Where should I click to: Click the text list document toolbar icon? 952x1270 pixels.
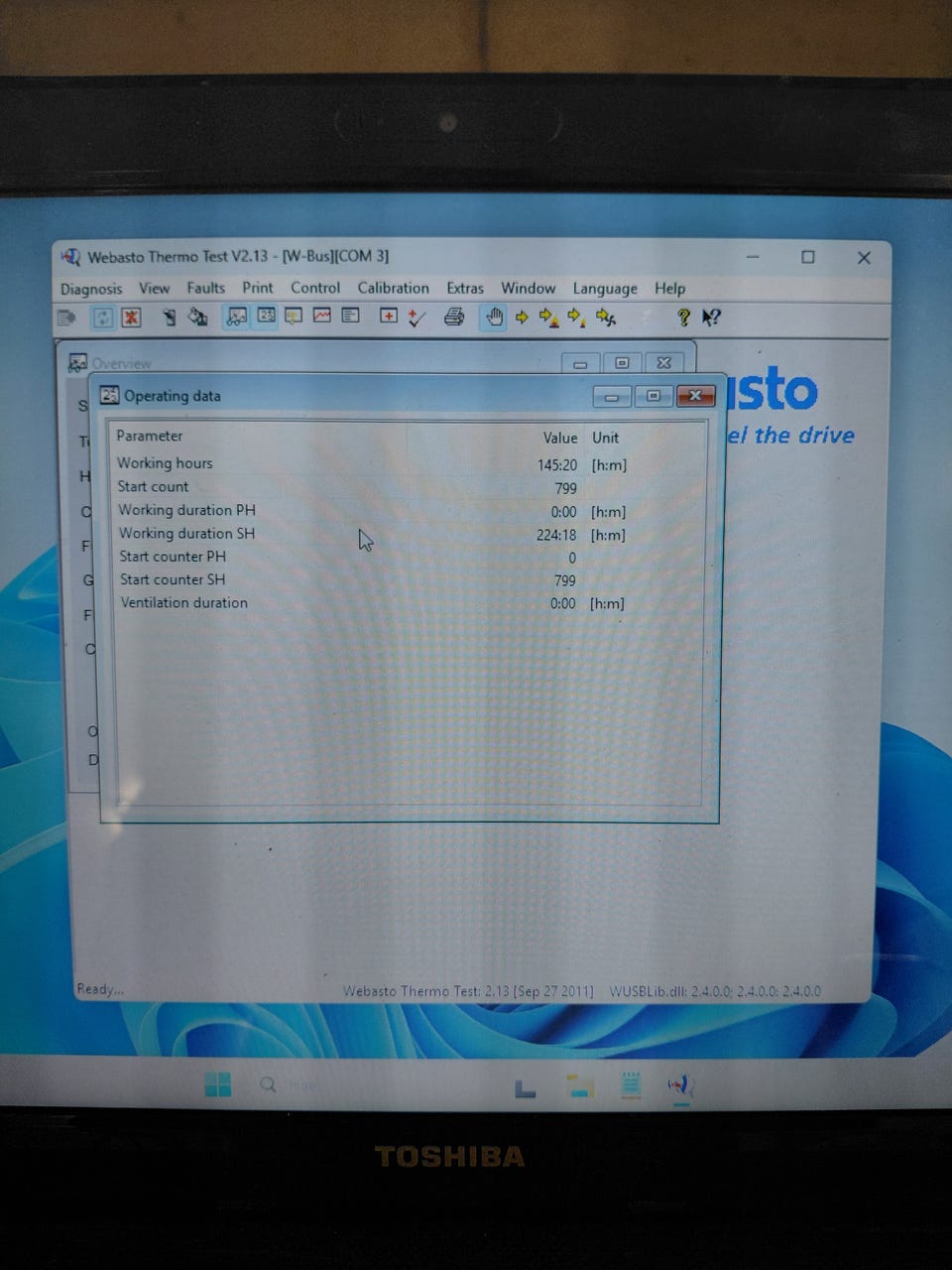(x=350, y=316)
